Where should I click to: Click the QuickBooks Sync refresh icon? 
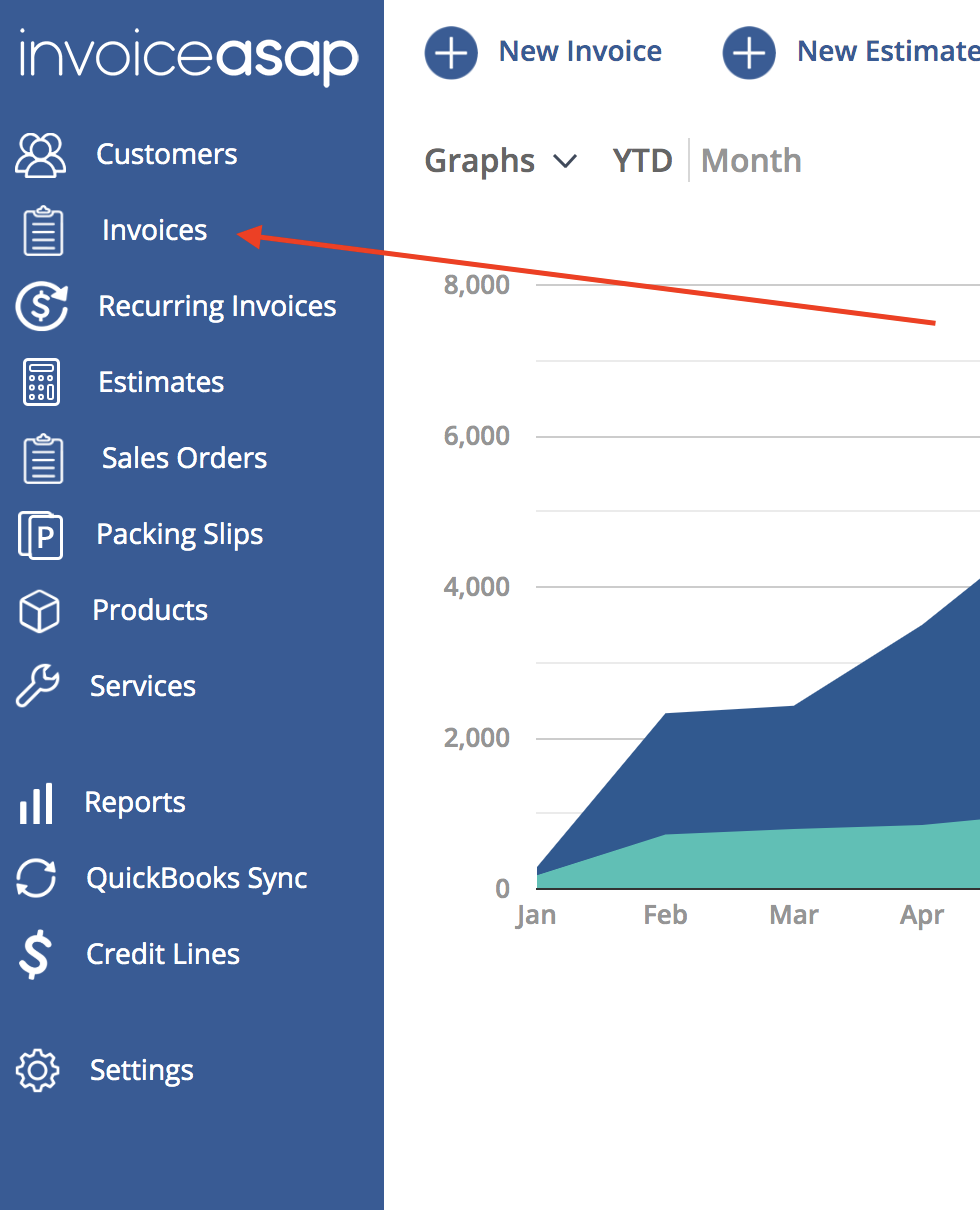(36, 878)
